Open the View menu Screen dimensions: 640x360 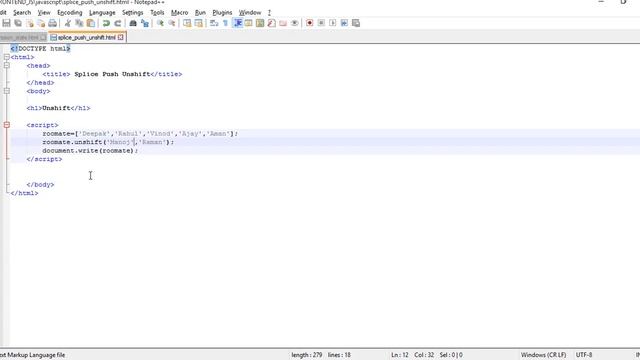[44, 13]
